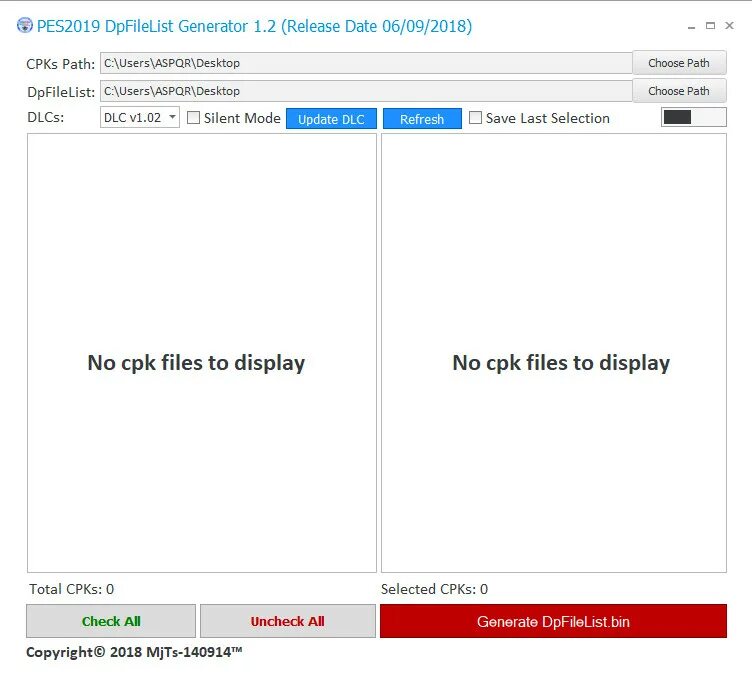Focus the CPKs Path text field
This screenshot has height=681, width=752.
[x=366, y=63]
